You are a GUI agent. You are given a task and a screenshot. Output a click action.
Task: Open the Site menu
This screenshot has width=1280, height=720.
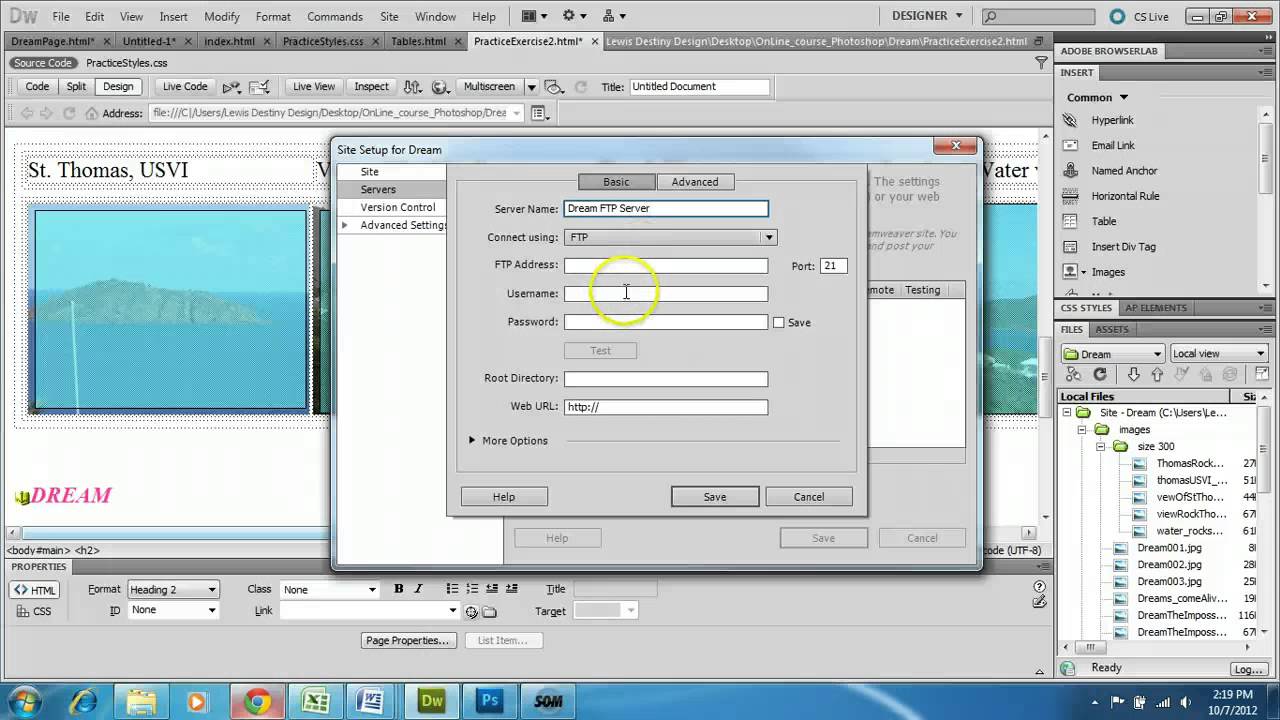click(x=389, y=17)
